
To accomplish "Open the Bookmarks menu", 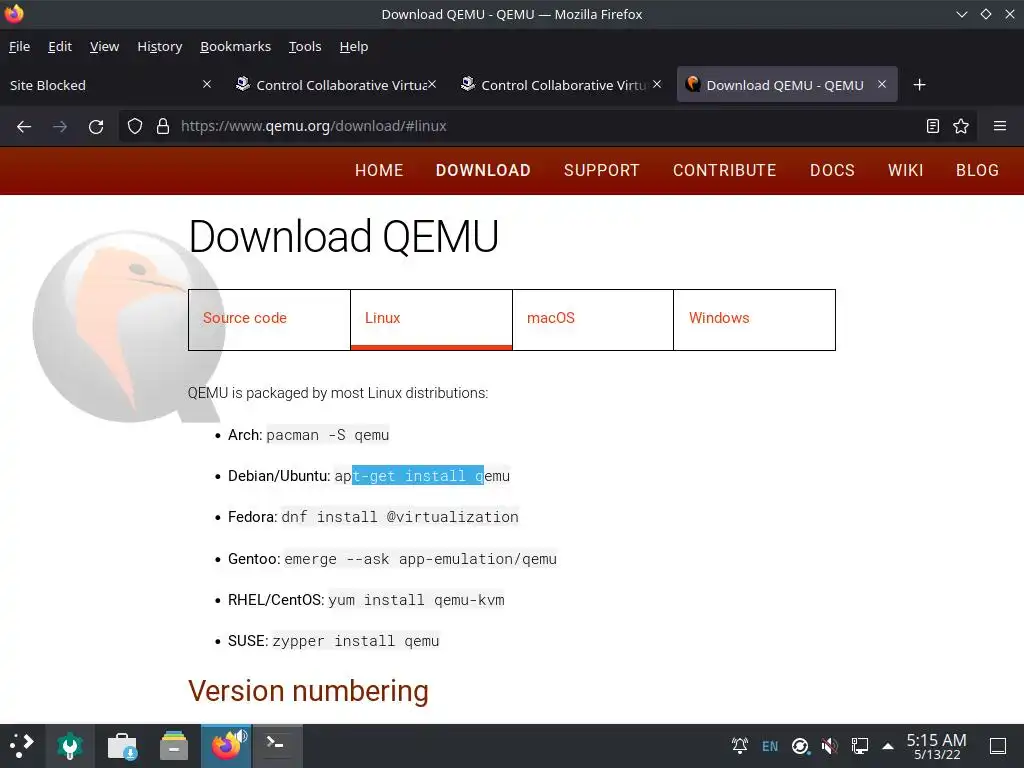I will [x=235, y=46].
